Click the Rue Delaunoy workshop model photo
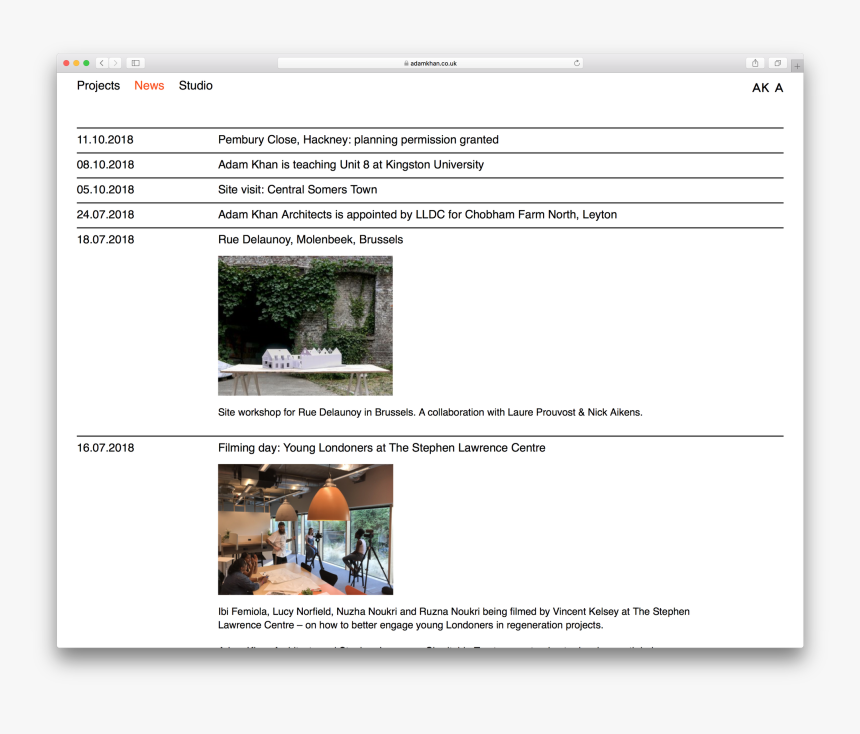The width and height of the screenshot is (860, 734). [x=305, y=325]
